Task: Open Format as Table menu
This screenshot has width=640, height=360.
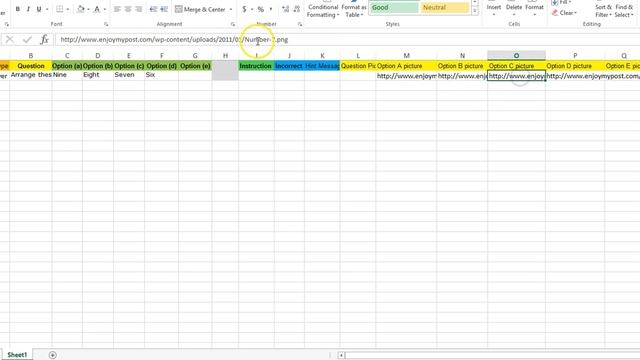Action: (x=354, y=10)
